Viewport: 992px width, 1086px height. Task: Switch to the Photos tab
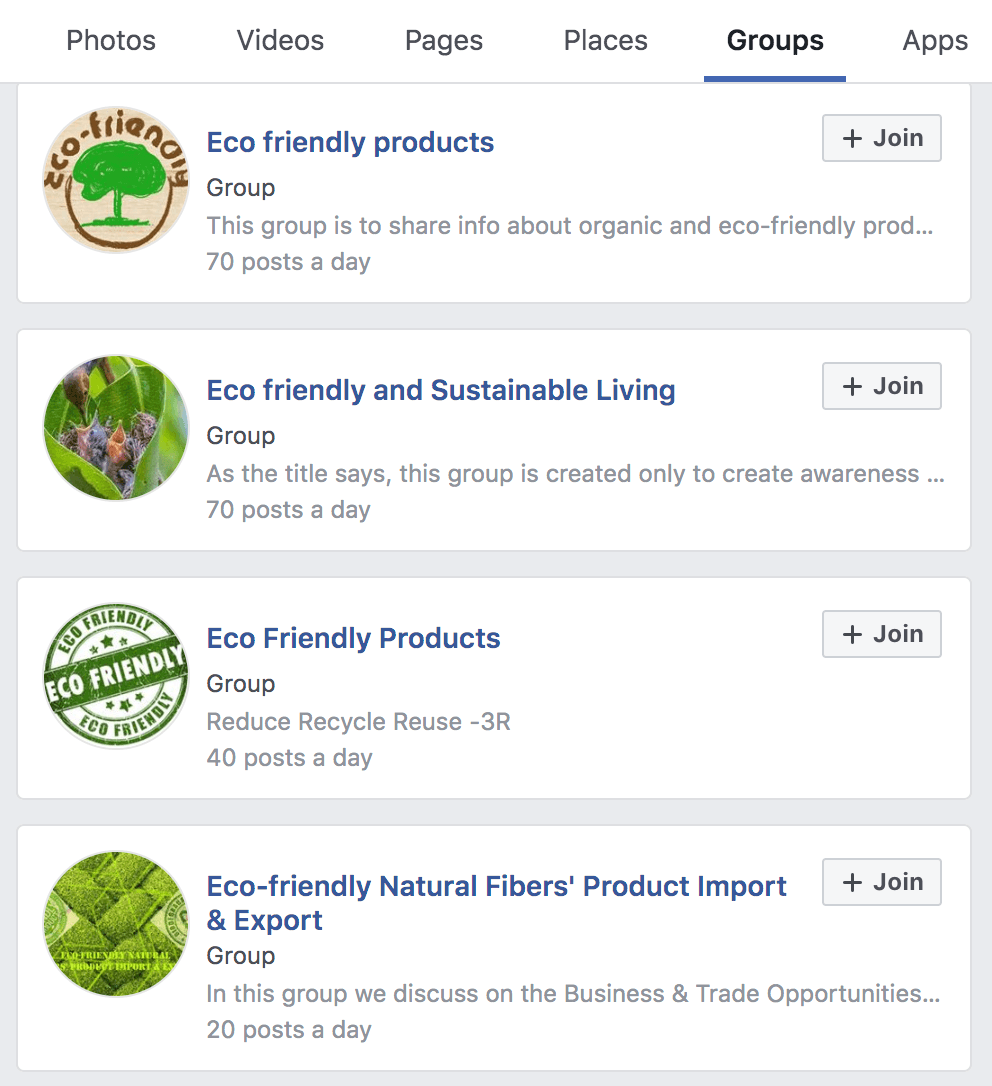coord(111,41)
